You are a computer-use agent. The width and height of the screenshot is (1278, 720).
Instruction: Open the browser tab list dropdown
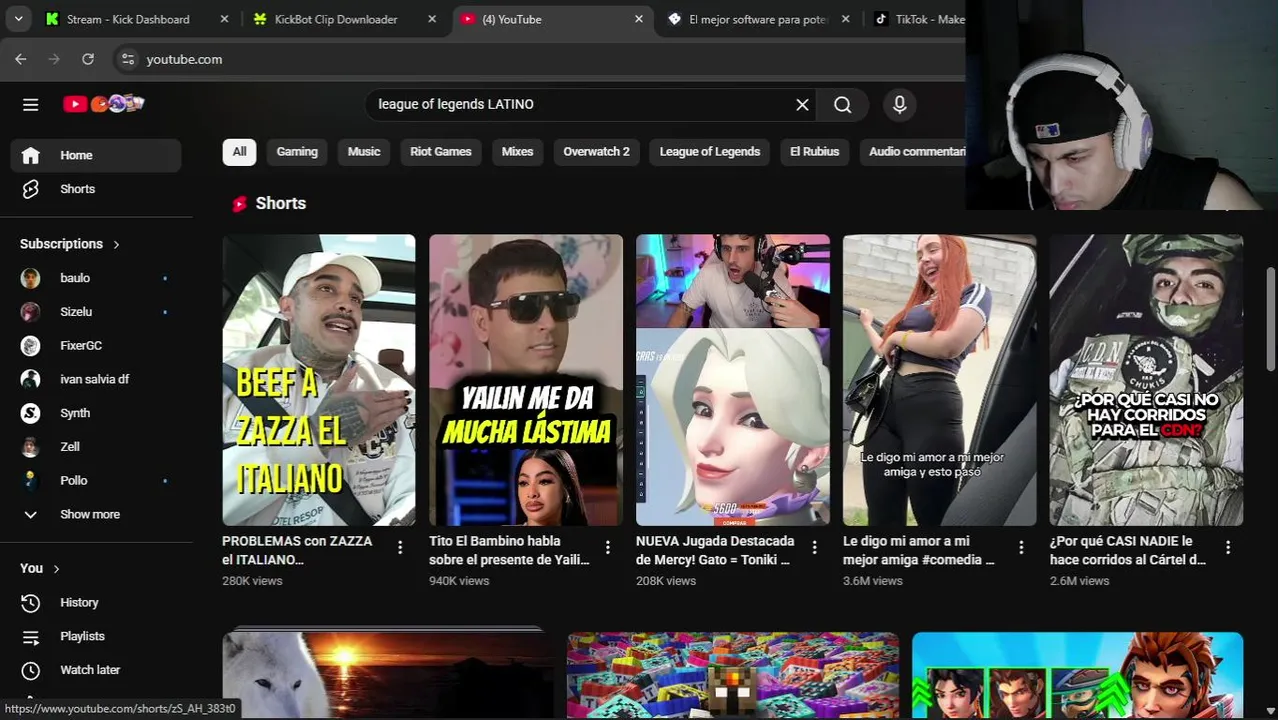point(18,19)
